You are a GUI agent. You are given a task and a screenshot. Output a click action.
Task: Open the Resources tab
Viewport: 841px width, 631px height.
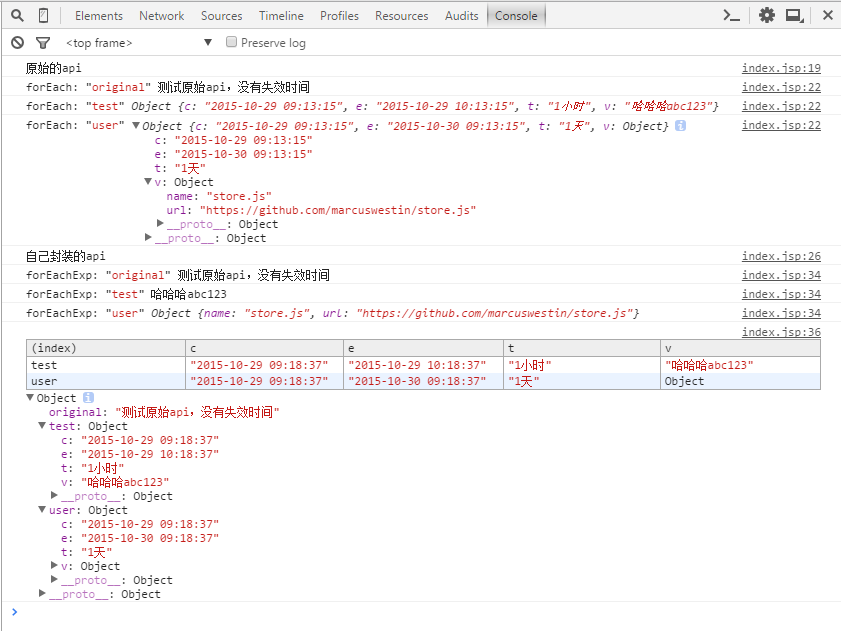[x=401, y=16]
